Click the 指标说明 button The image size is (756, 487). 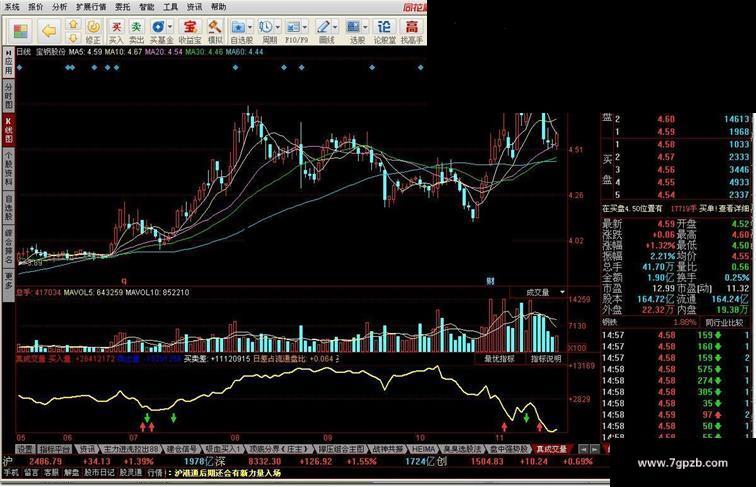click(546, 359)
